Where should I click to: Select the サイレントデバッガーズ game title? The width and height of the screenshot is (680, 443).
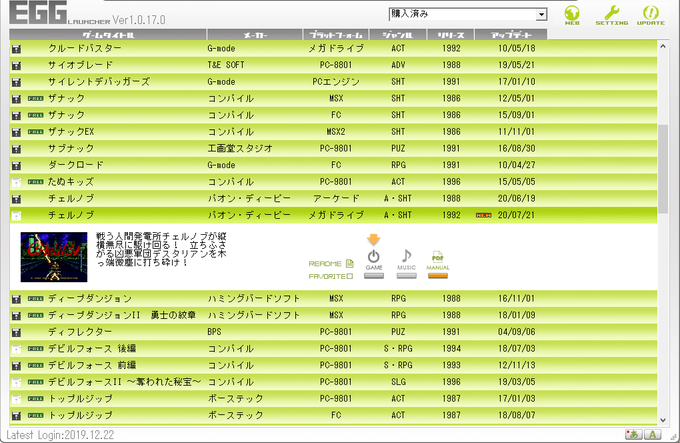coord(99,81)
